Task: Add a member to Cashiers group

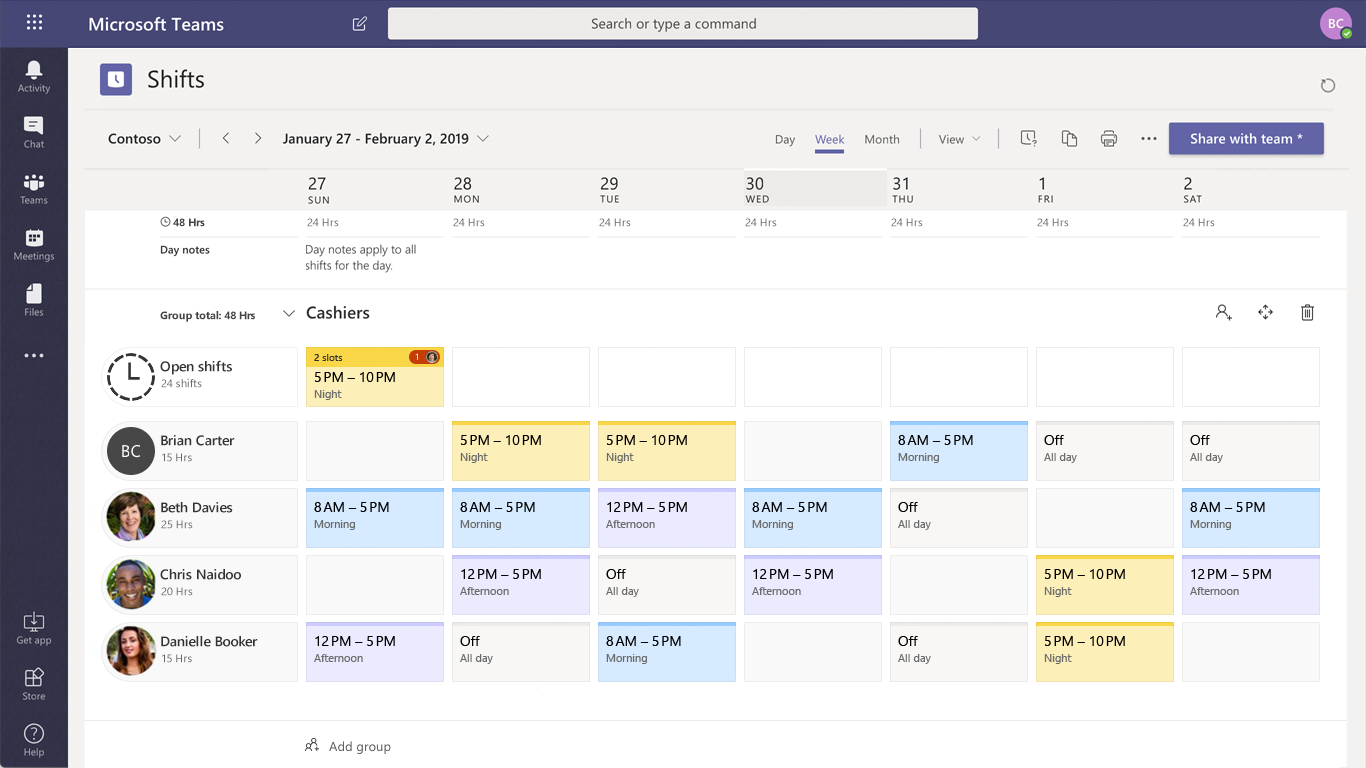Action: click(x=1224, y=313)
